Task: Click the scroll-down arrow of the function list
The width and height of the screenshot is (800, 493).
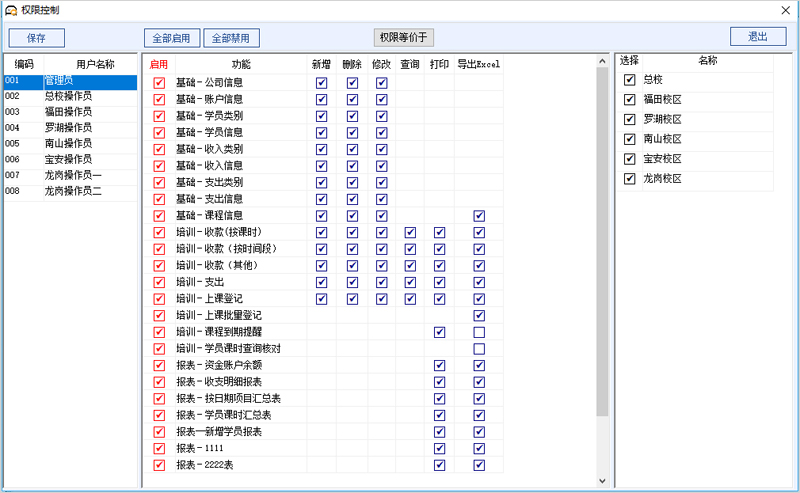Action: 601,481
